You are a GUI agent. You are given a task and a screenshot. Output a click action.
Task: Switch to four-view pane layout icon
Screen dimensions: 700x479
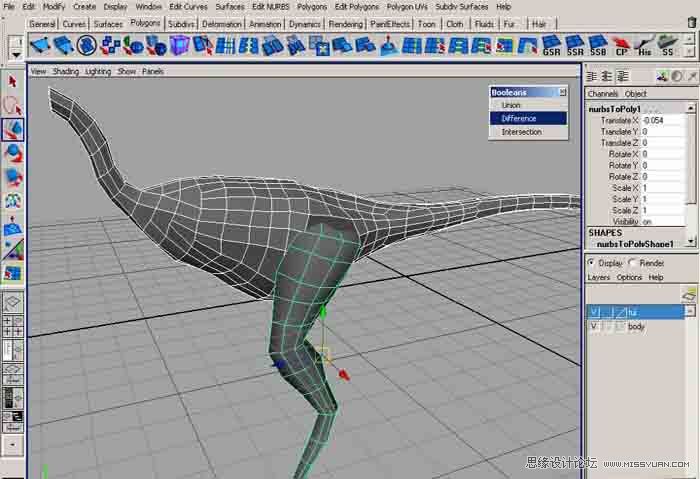13,326
